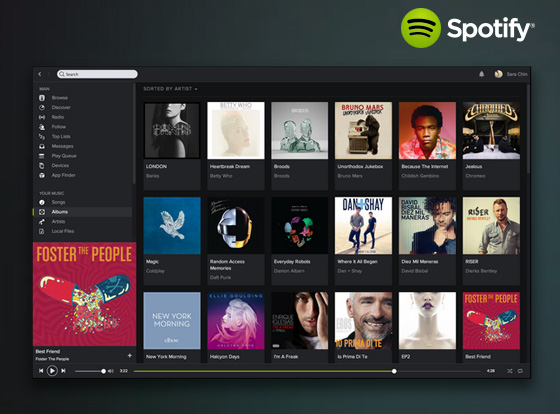
Task: Open the Best Friend album cover in grid
Action: pyautogui.click(x=491, y=320)
